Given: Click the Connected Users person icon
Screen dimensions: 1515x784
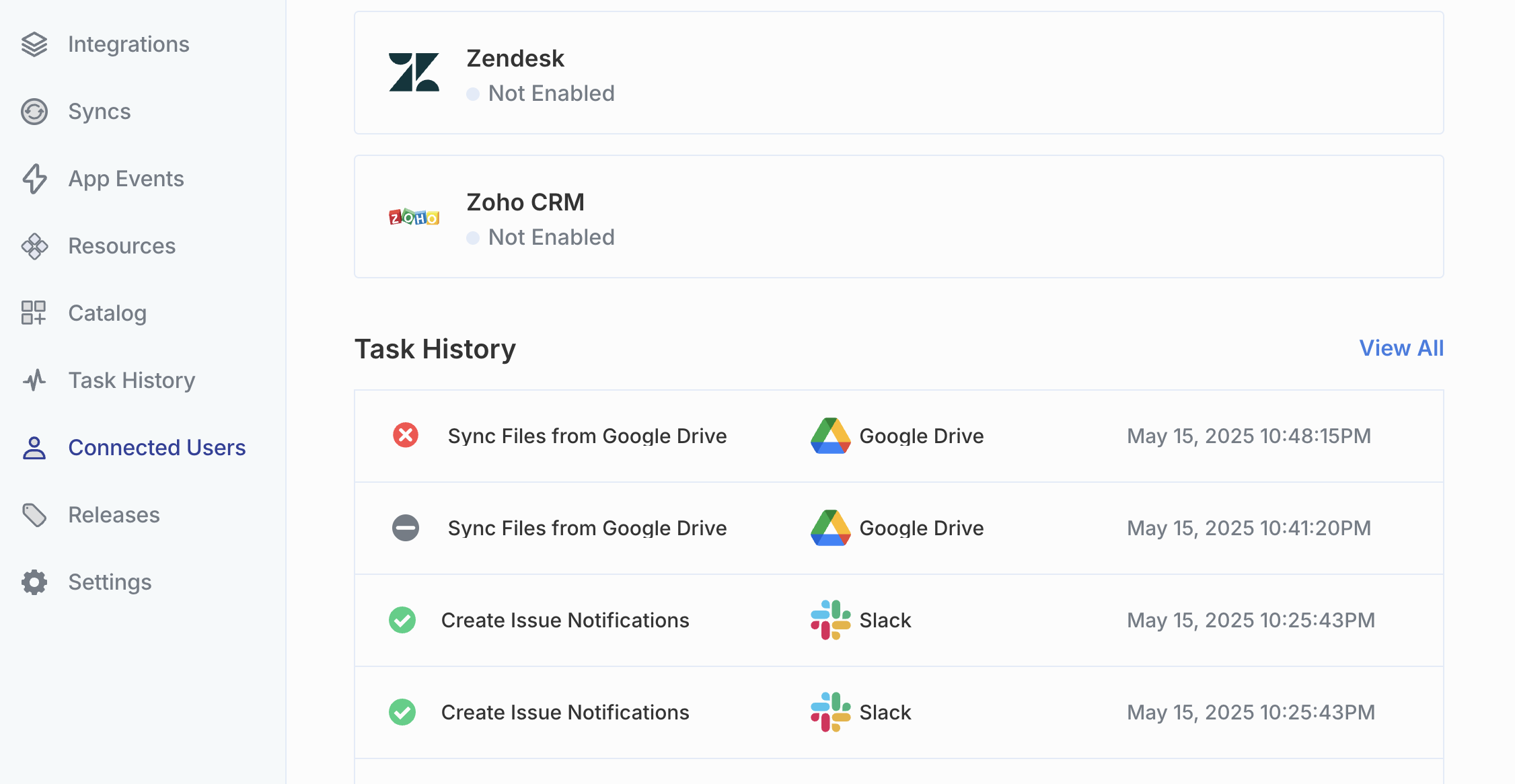Looking at the screenshot, I should pos(34,448).
